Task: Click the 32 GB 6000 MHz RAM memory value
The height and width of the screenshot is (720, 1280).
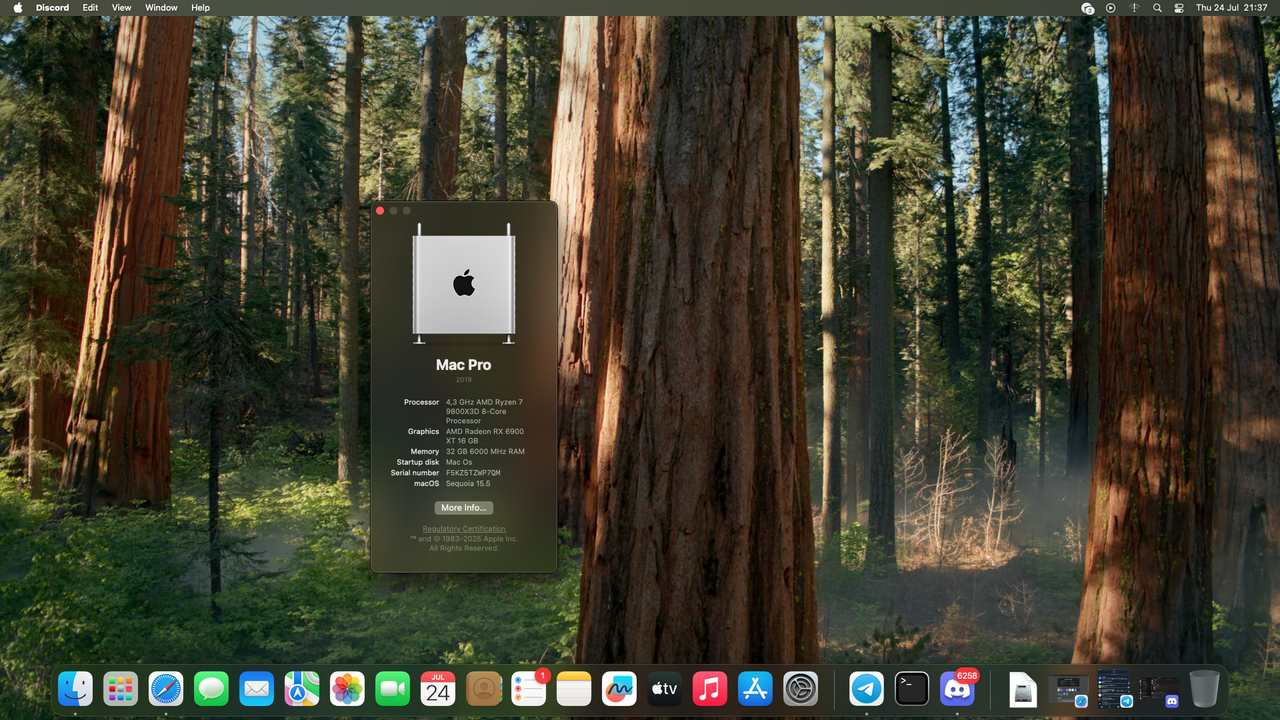Action: click(x=485, y=452)
